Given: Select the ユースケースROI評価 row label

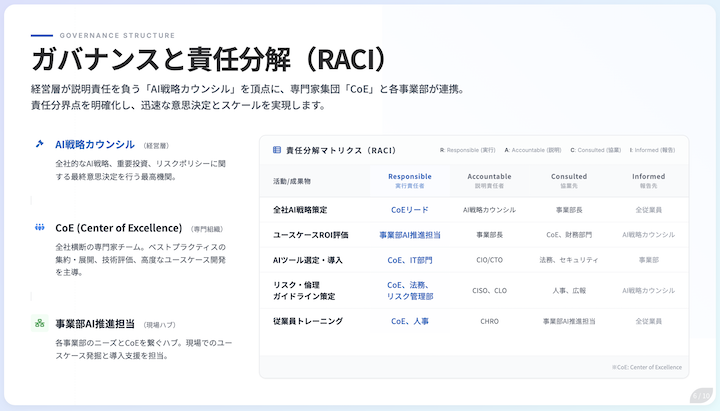Looking at the screenshot, I should pos(310,235).
